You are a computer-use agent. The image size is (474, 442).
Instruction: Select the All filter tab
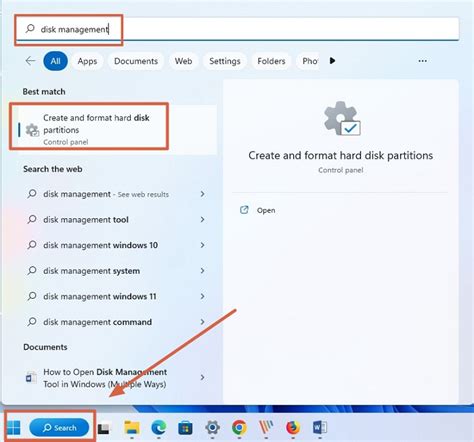pos(55,61)
